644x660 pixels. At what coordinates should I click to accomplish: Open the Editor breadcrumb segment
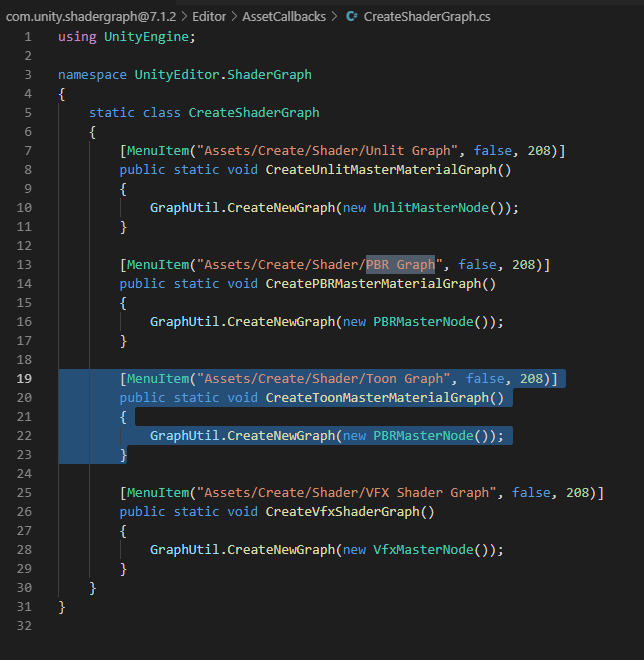(209, 16)
